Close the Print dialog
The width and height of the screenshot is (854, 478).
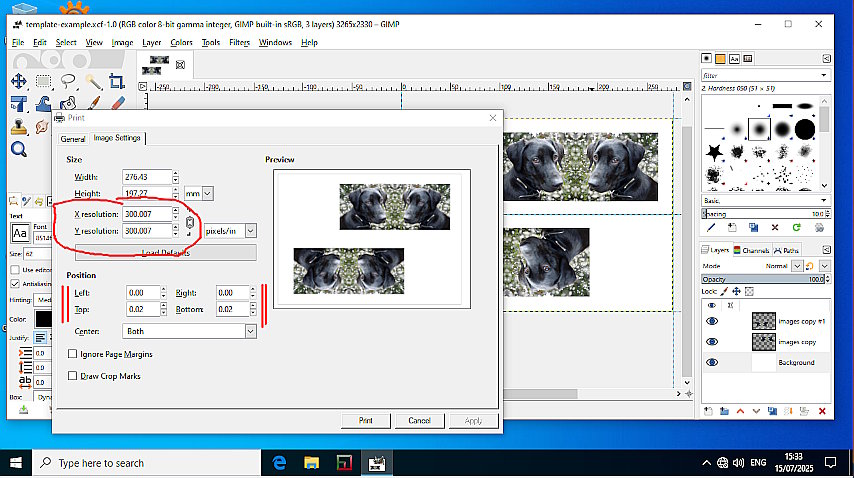pos(492,118)
